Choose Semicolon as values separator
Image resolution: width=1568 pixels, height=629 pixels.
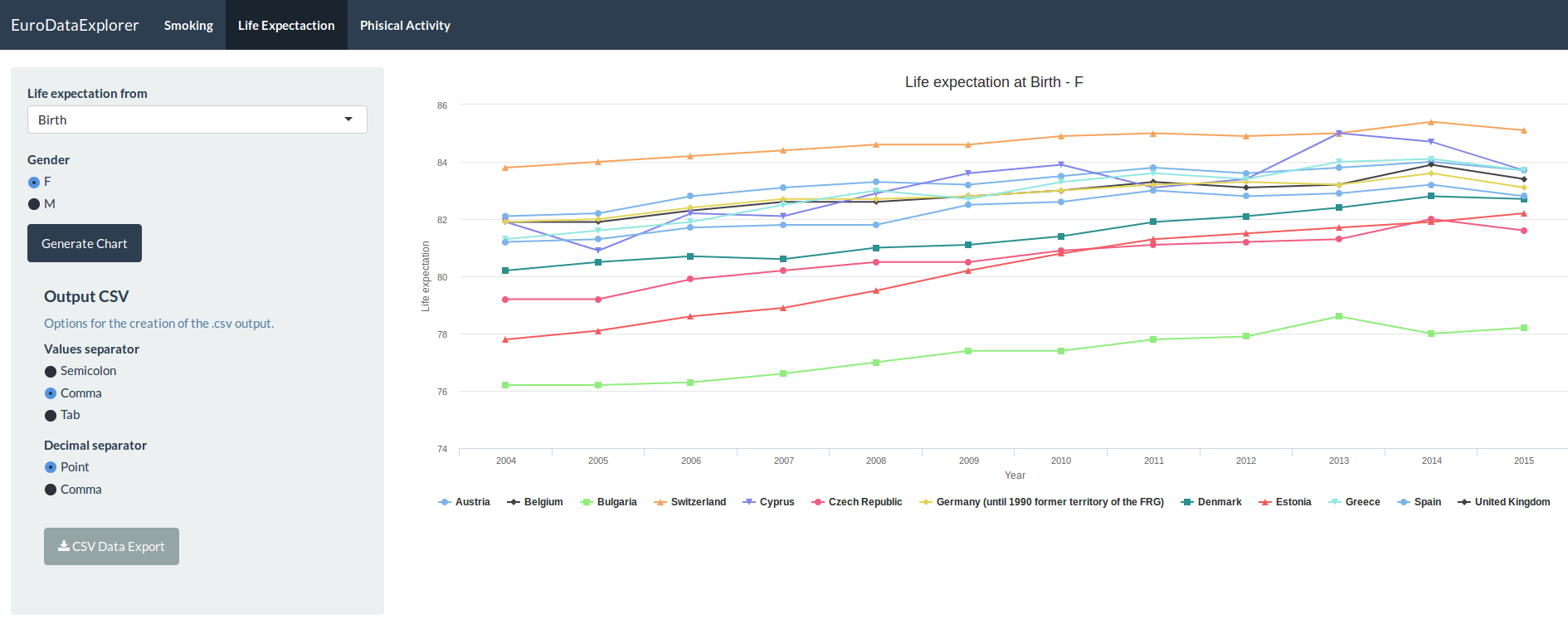(x=51, y=371)
